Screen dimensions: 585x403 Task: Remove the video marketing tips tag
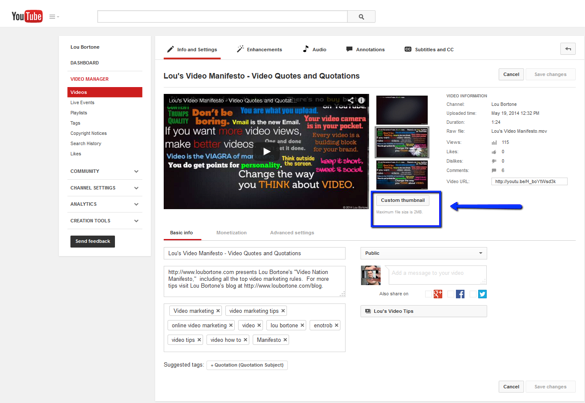[x=283, y=311]
